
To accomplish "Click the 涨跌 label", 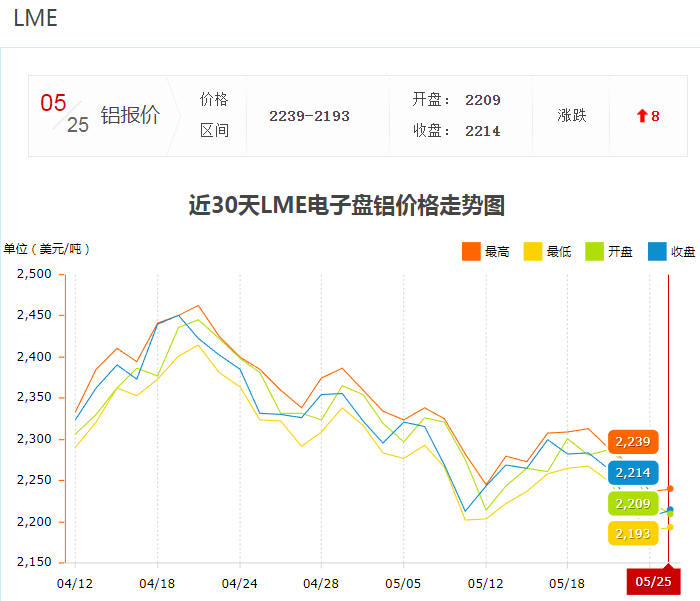I will [x=572, y=116].
